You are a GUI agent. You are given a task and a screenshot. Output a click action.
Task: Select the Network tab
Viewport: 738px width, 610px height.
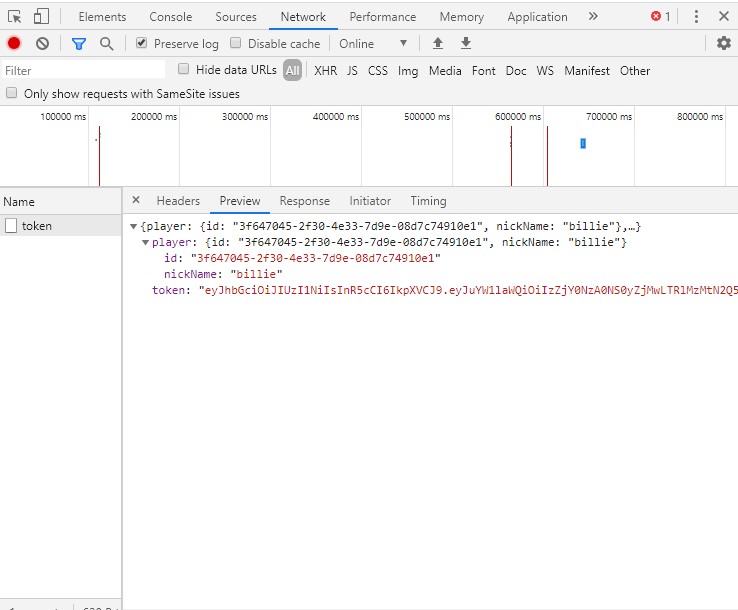point(303,17)
